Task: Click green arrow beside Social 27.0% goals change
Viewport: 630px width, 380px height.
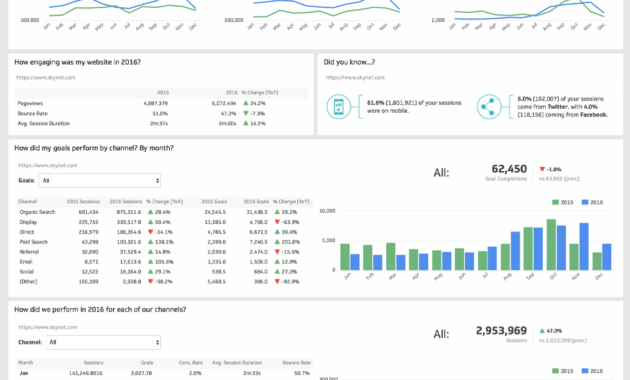Action: [x=277, y=272]
